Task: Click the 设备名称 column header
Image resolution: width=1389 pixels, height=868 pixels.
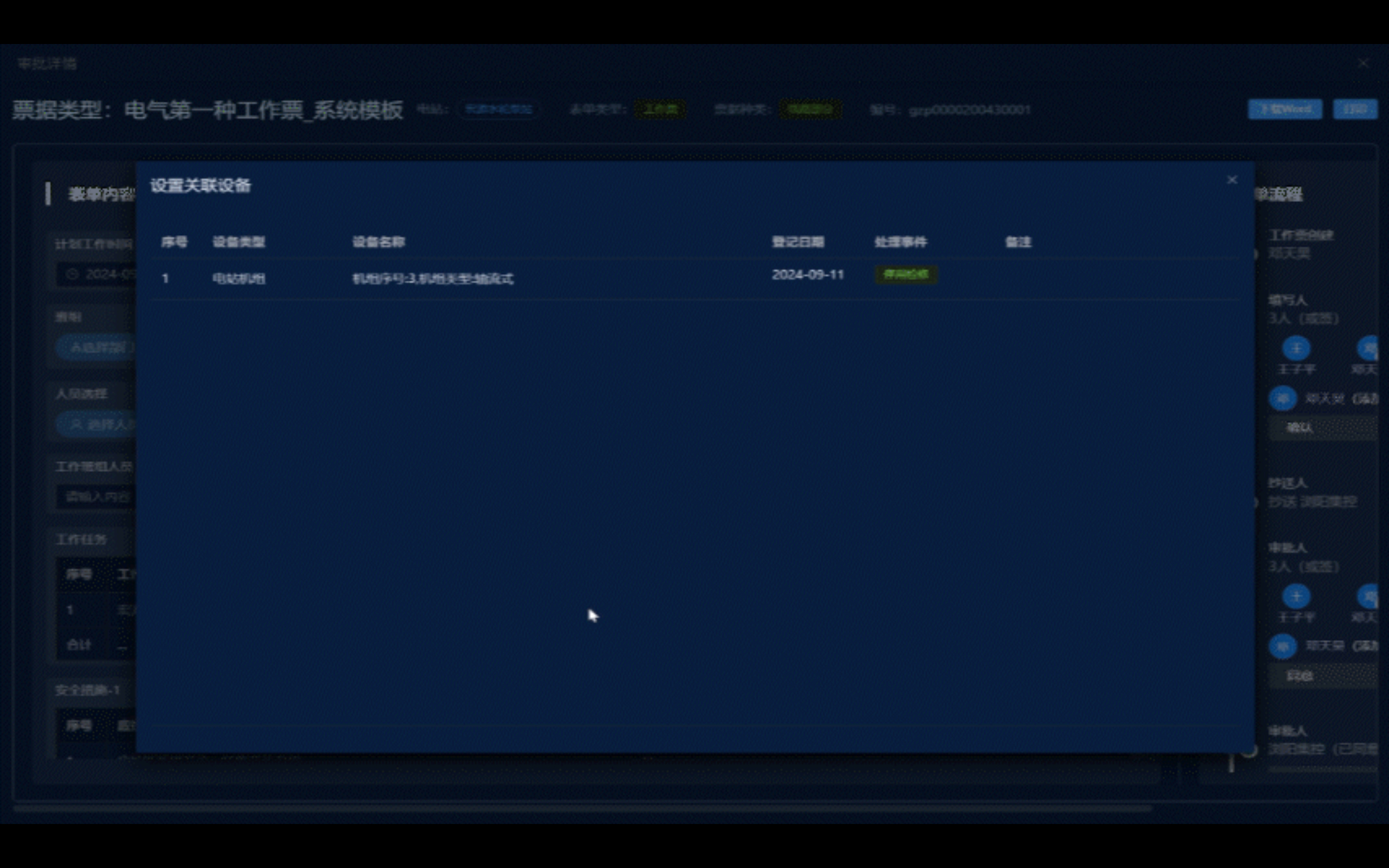Action: 378,242
